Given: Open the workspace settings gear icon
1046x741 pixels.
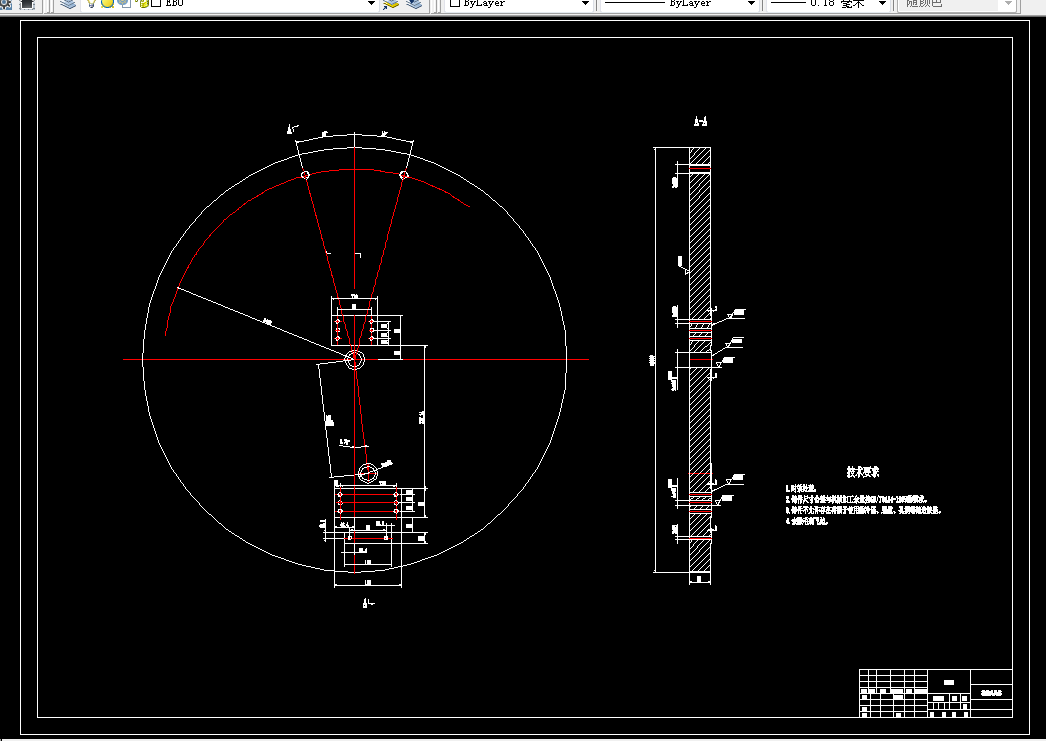Looking at the screenshot, I should point(5,3).
